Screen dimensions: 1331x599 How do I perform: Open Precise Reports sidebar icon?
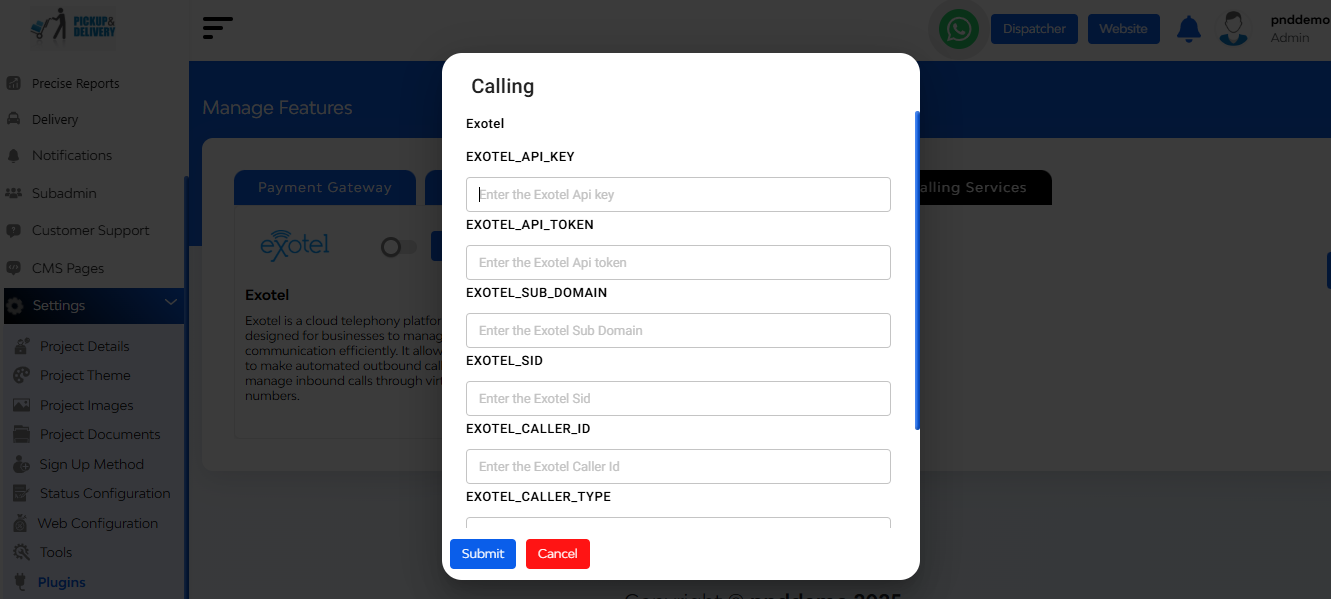(x=14, y=83)
